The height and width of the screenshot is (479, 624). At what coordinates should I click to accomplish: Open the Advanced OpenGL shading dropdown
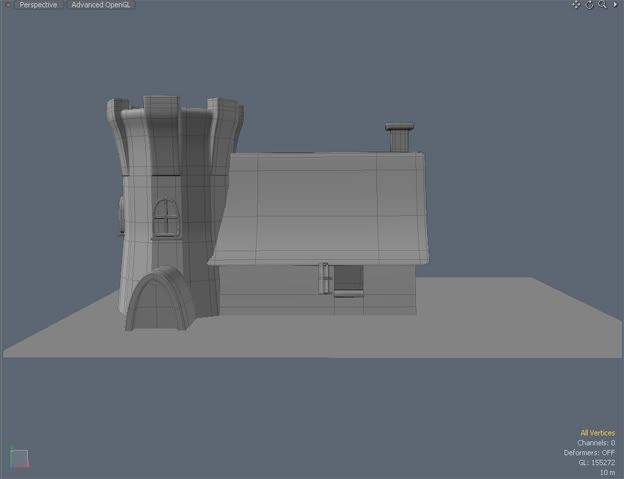(103, 5)
